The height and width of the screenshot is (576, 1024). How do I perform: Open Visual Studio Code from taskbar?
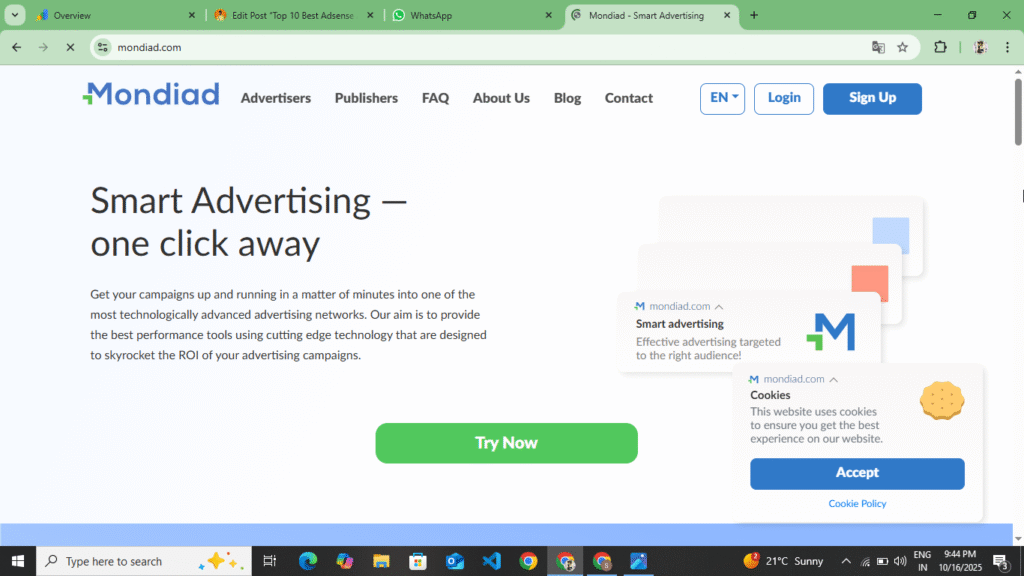(x=491, y=561)
